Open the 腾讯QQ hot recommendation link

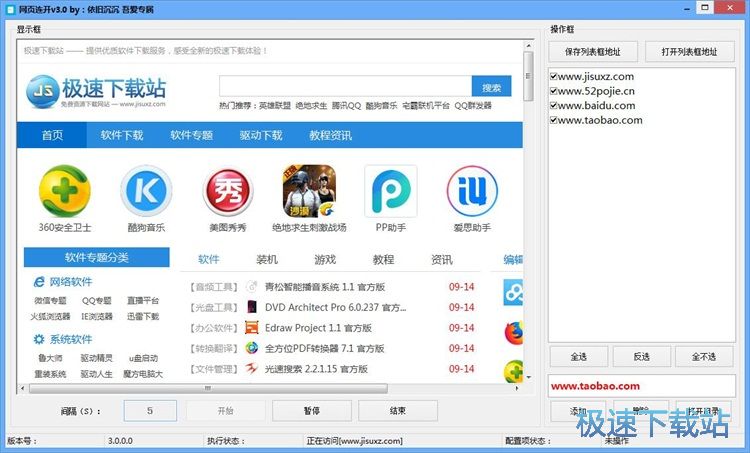346,106
